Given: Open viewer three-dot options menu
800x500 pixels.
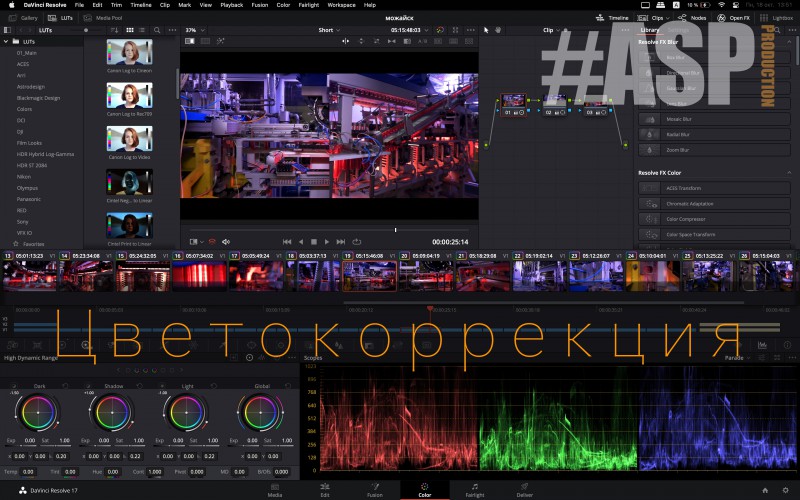Looking at the screenshot, I should pos(470,30).
